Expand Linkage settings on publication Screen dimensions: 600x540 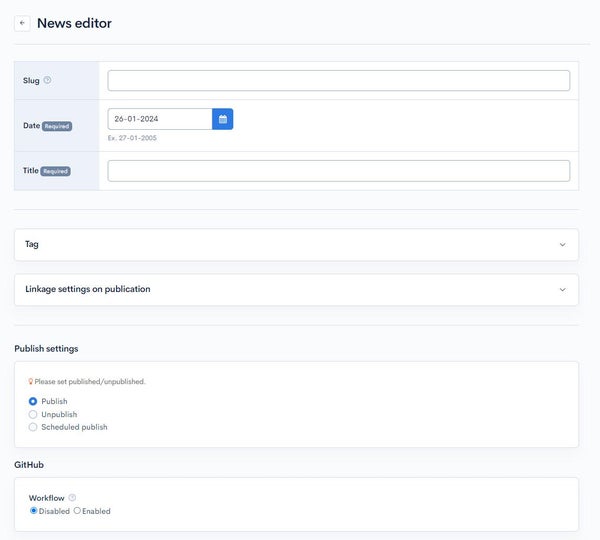[296, 290]
